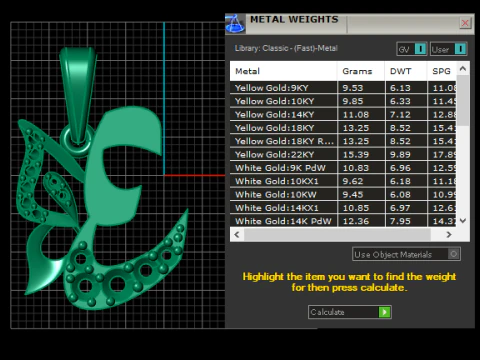Viewport: 480px width, 360px height.
Task: Click the table's scroll down arrow
Action: 463,220
